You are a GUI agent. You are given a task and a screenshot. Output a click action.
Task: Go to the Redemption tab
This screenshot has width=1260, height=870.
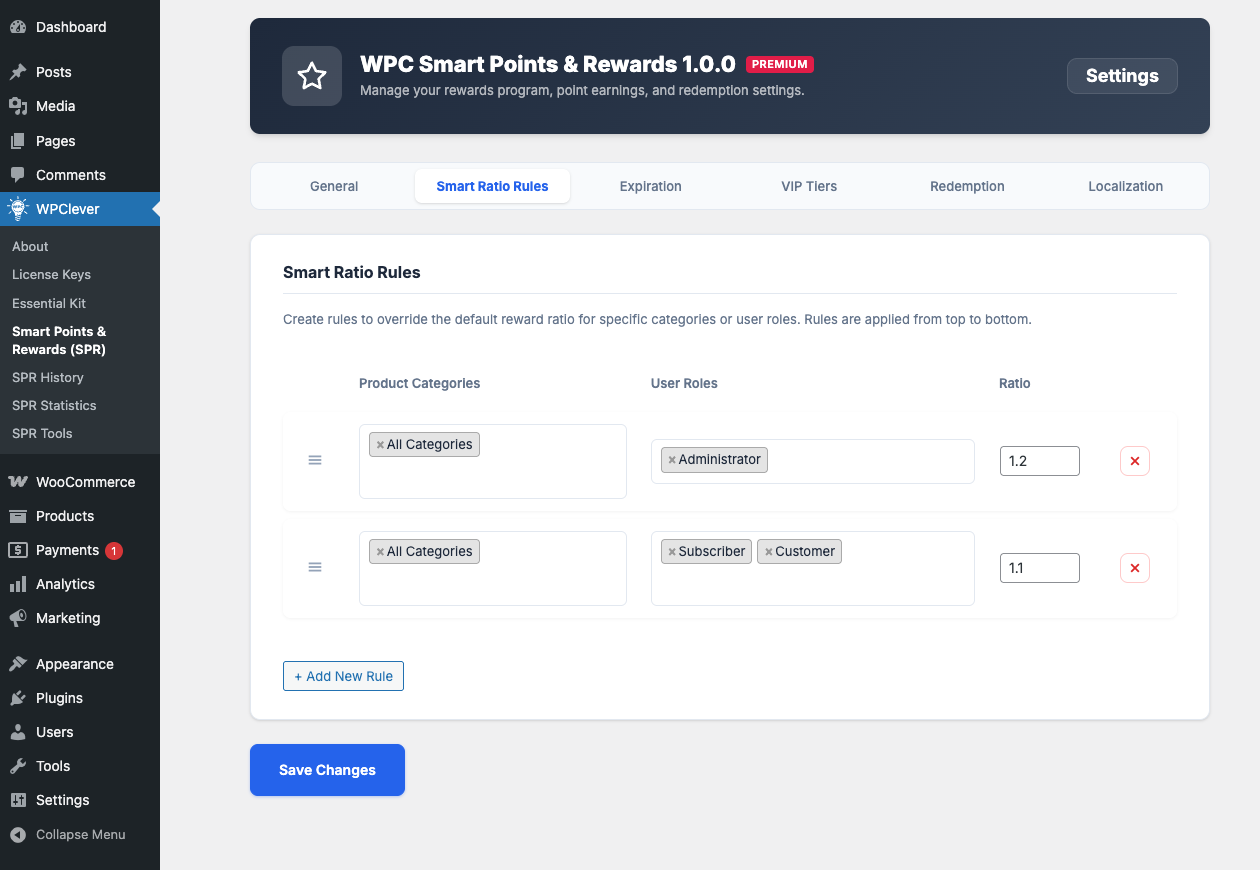point(967,186)
